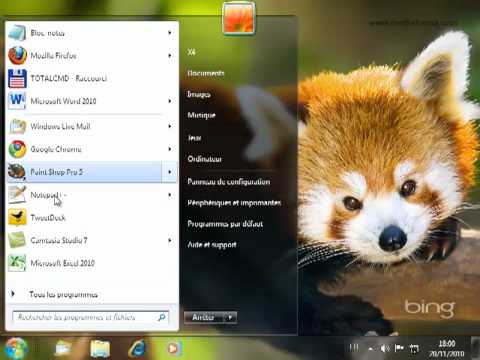Viewport: 480px width, 360px height.
Task: Click the Windows Live Mail icon
Action: point(17,126)
